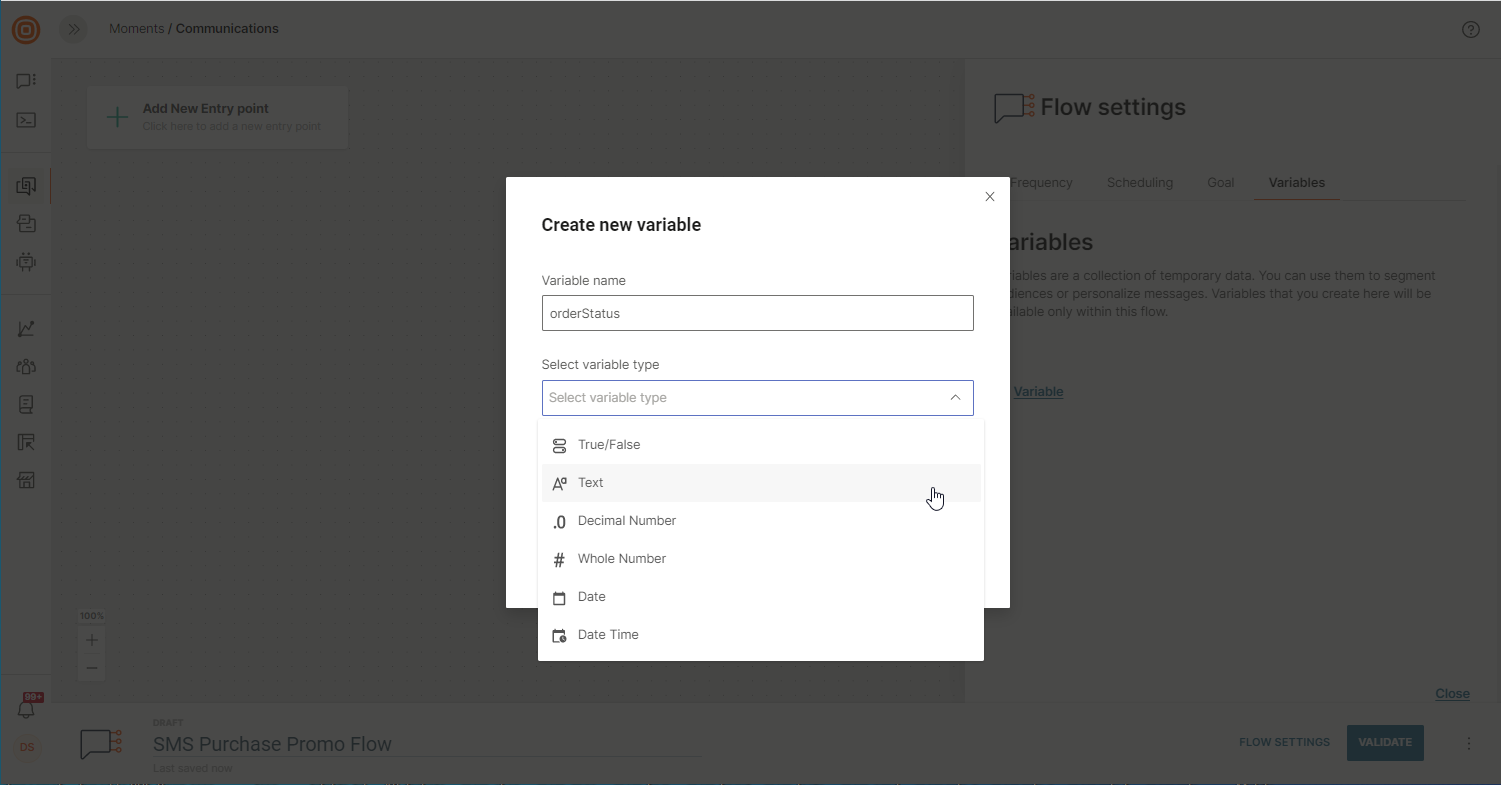The height and width of the screenshot is (785, 1501).
Task: Open the Content library icon in sidebar
Action: point(27,404)
